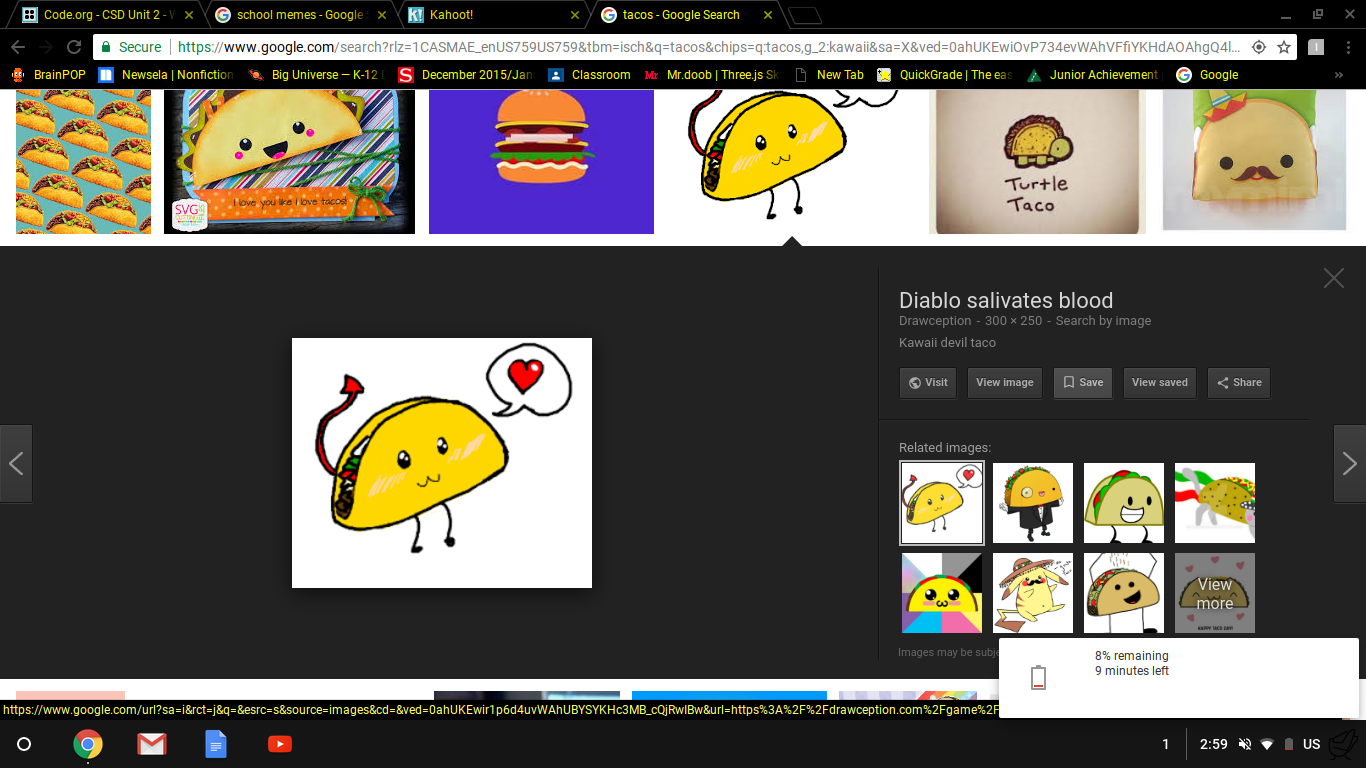Share the image with the Share button
Viewport: 1366px width, 768px height.
coord(1239,383)
